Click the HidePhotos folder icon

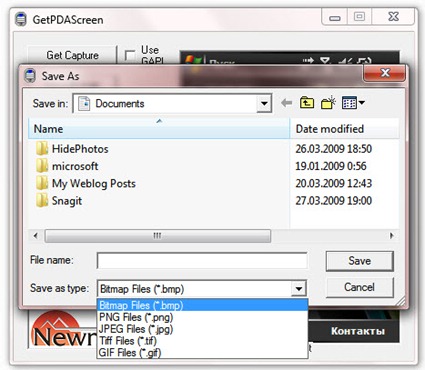42,149
